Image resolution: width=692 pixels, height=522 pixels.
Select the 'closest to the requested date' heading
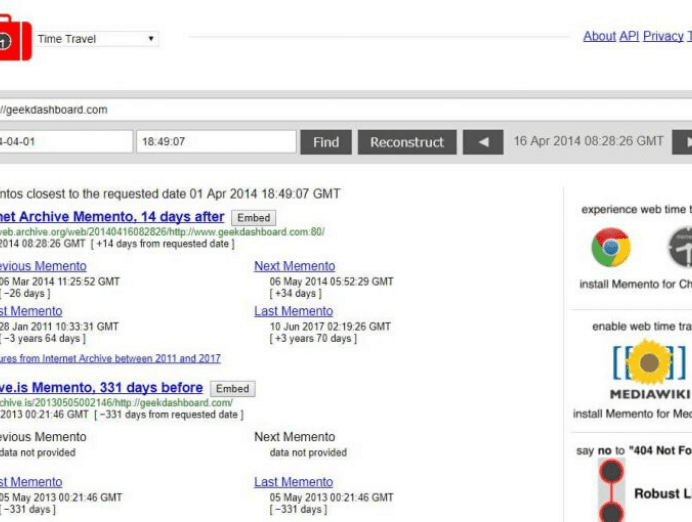(x=170, y=194)
